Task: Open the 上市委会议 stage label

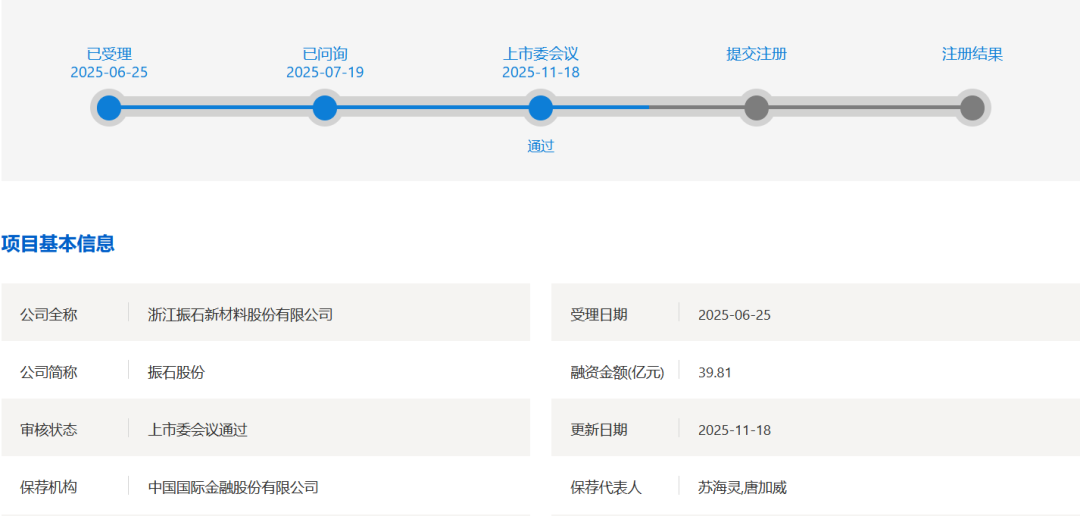Action: pyautogui.click(x=541, y=54)
